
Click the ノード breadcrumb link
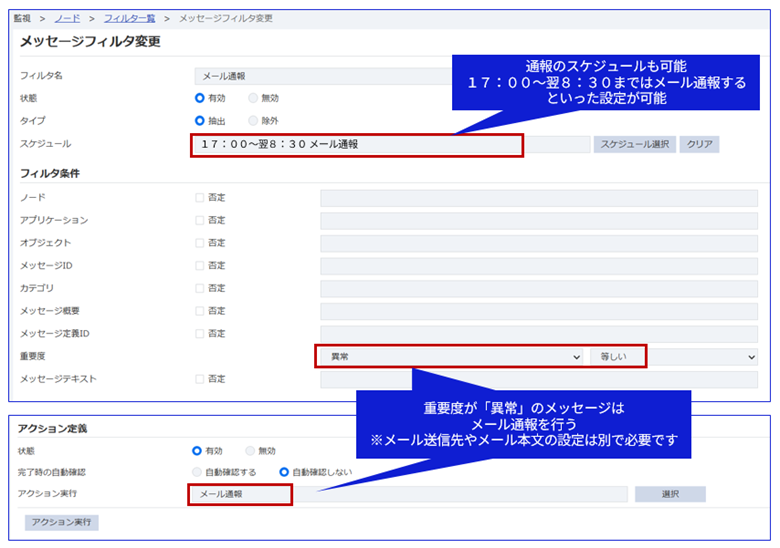coord(69,19)
